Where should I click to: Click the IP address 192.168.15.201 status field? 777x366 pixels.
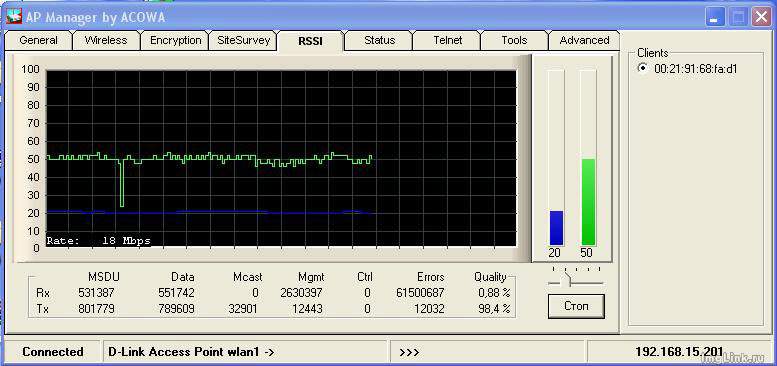point(678,352)
